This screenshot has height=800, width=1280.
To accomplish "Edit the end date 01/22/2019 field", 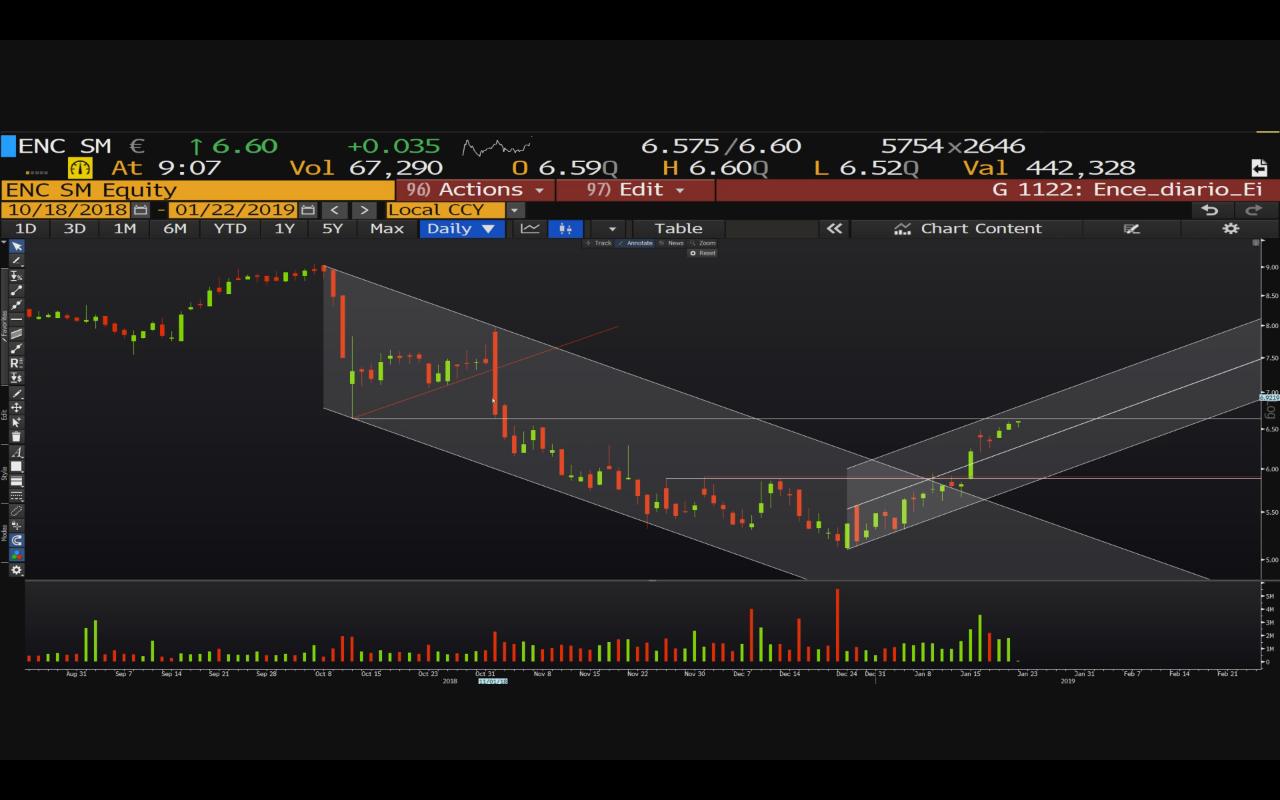I will tap(233, 210).
